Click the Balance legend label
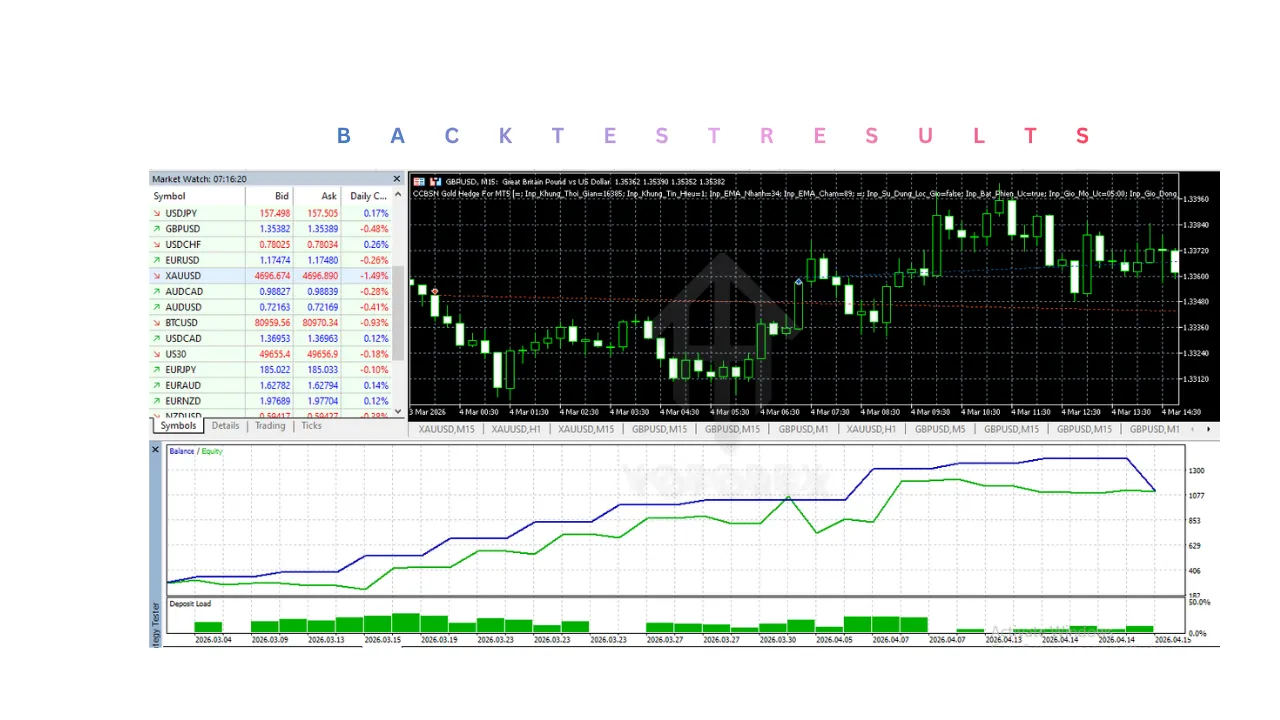The height and width of the screenshot is (720, 1280). click(x=182, y=451)
